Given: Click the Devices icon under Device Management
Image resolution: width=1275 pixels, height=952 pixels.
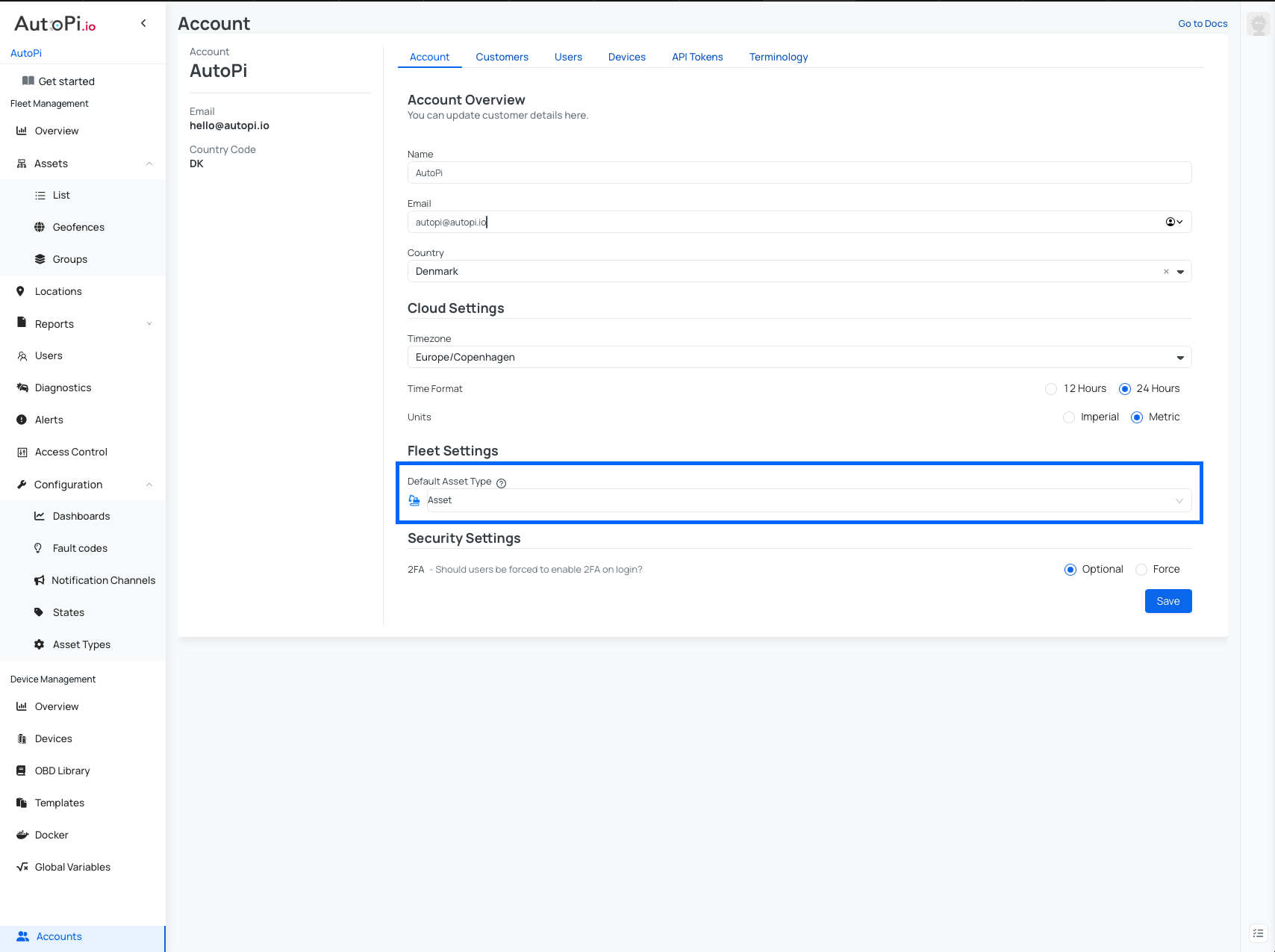Looking at the screenshot, I should click(x=22, y=739).
